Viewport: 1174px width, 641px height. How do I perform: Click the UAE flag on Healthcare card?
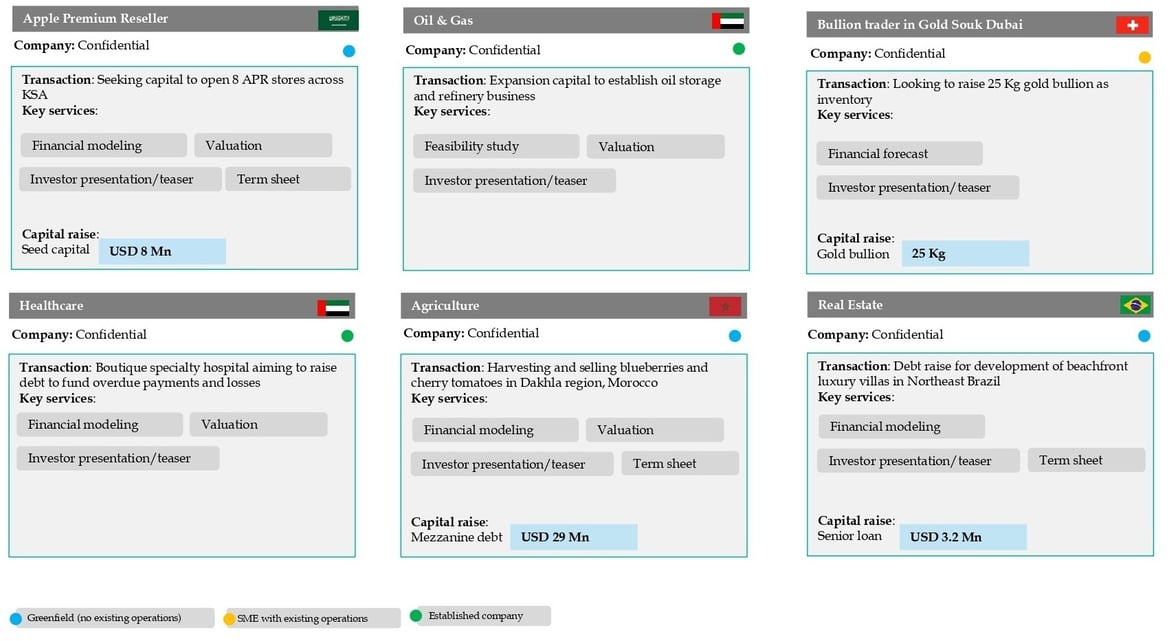pyautogui.click(x=333, y=307)
